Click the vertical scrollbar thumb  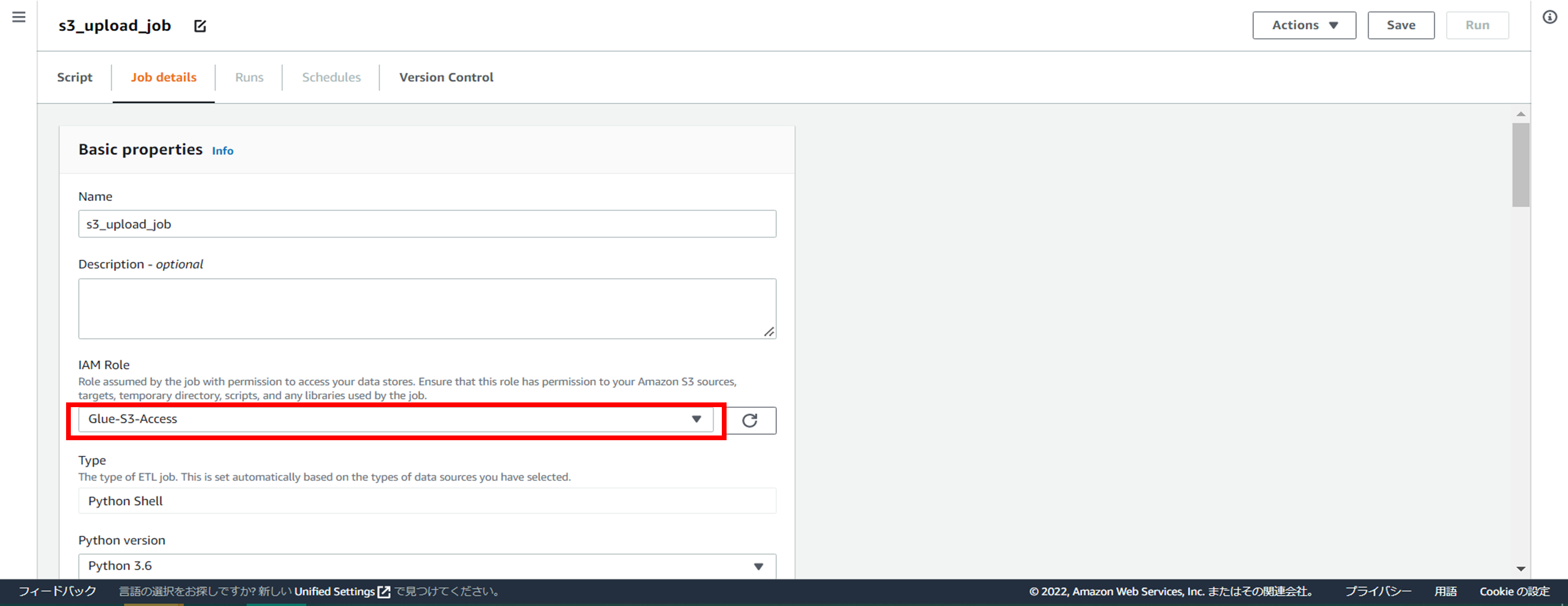1520,164
